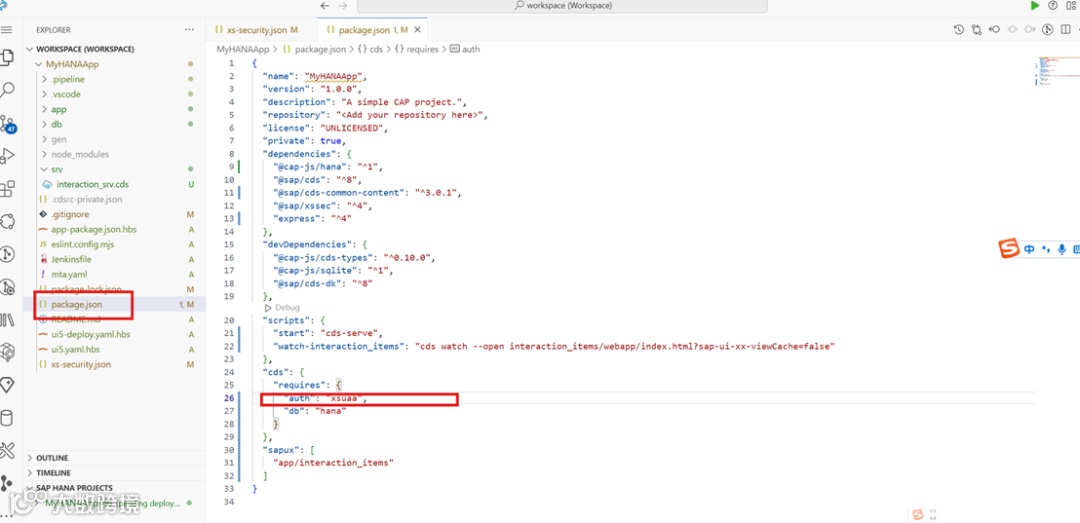This screenshot has height=523, width=1080.
Task: Go to previous change icon
Action: tap(995, 30)
